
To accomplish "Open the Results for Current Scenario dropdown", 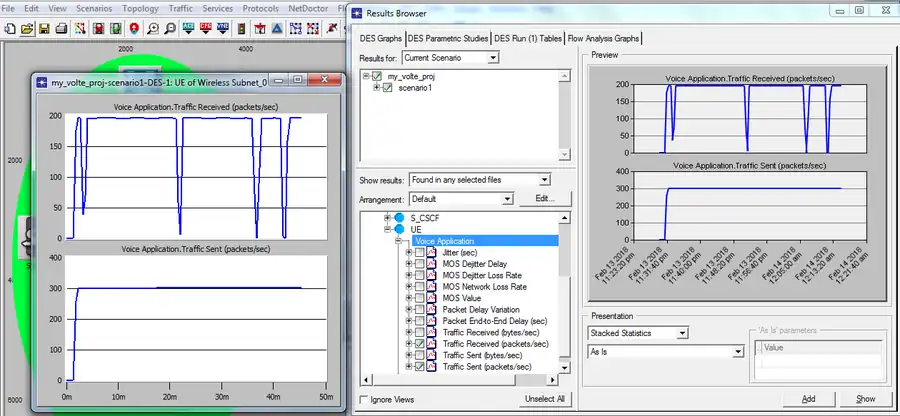I will [x=492, y=58].
